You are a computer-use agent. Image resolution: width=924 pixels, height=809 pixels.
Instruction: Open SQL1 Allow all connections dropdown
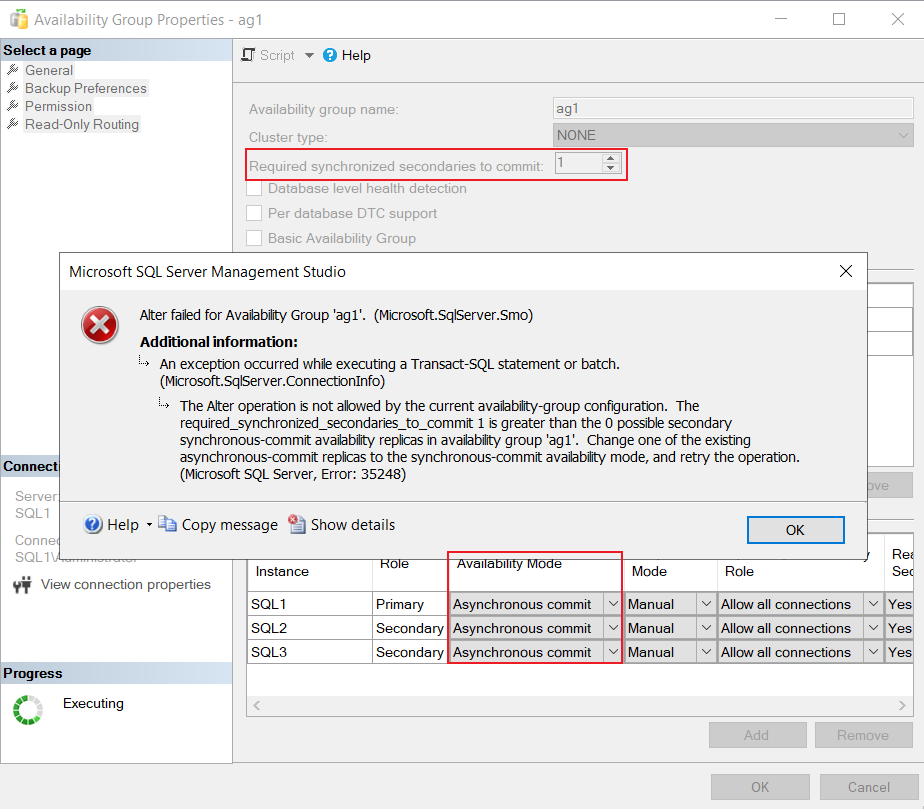click(x=873, y=604)
